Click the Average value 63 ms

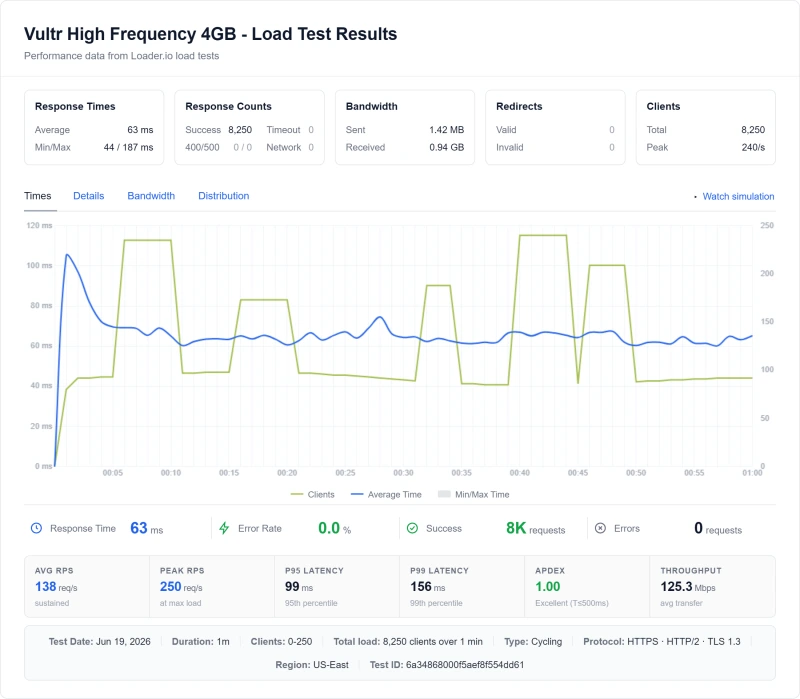click(140, 130)
